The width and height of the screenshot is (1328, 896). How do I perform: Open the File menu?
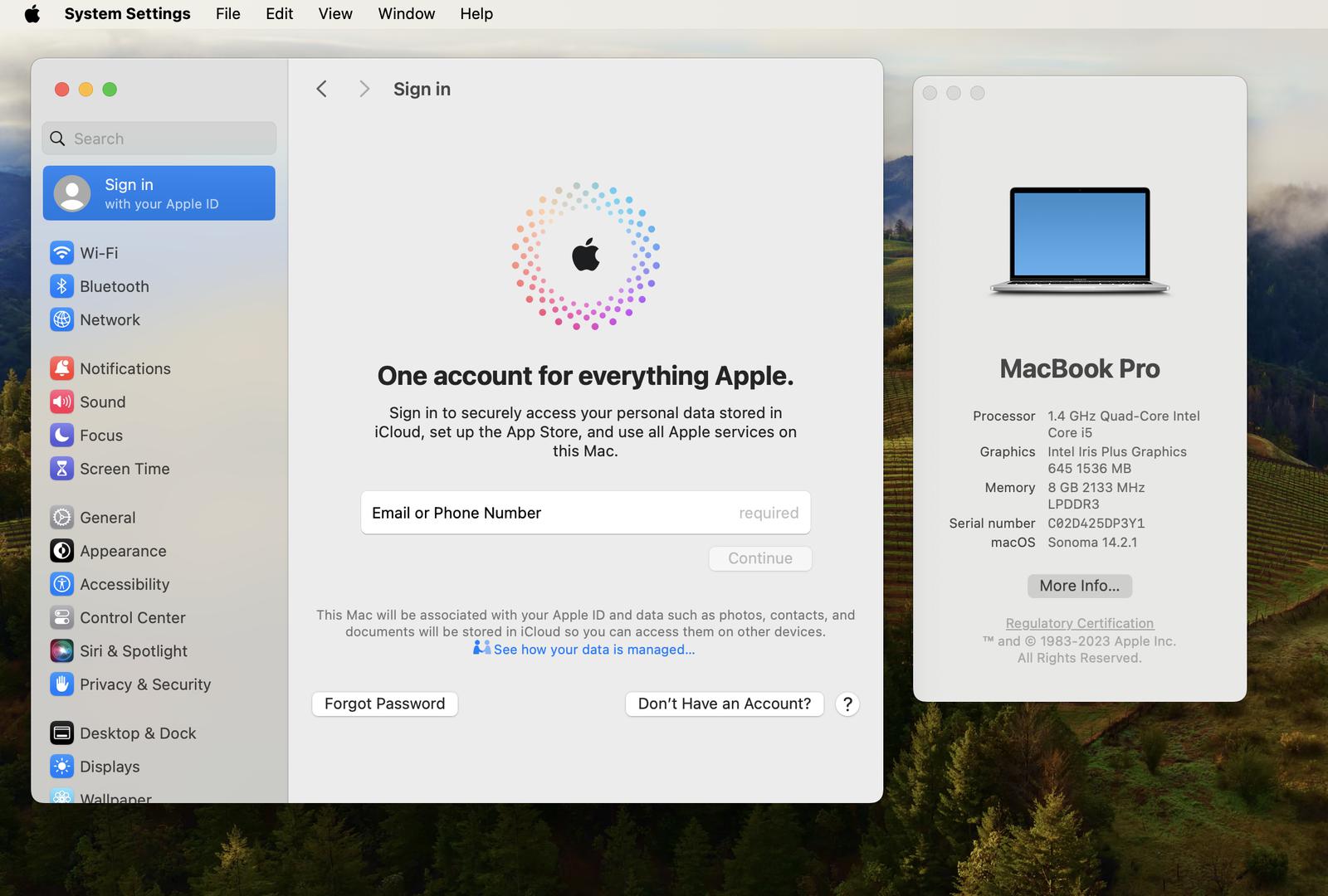(228, 13)
